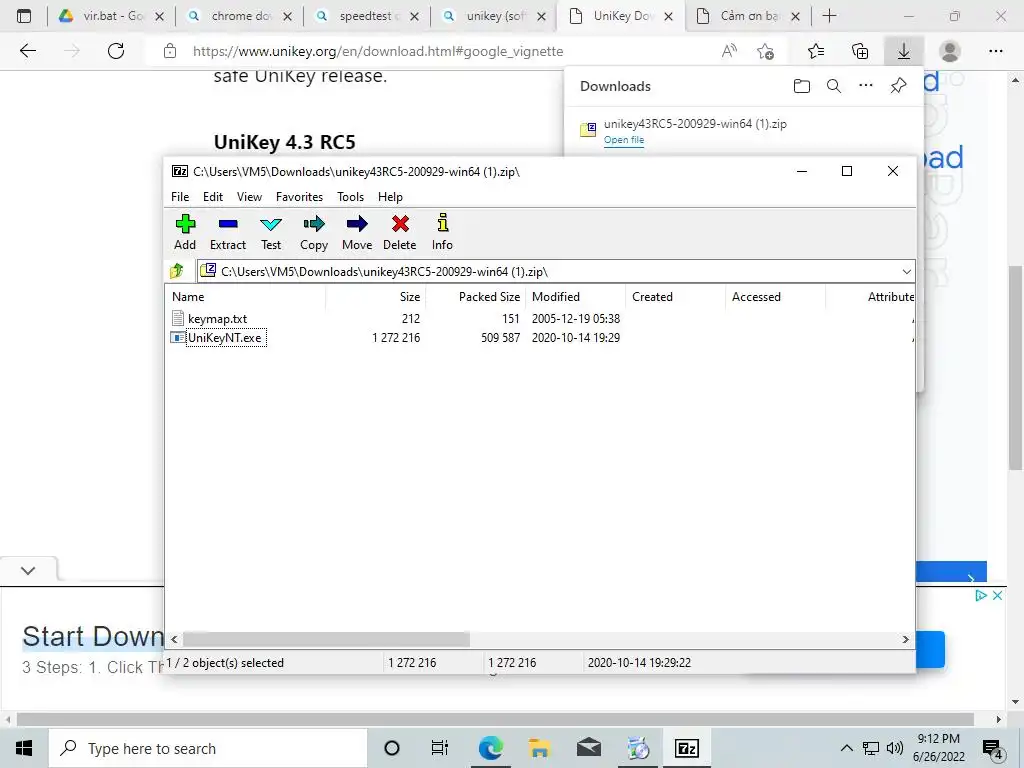The height and width of the screenshot is (768, 1024).
Task: Open the Favorites menu
Action: click(x=299, y=197)
